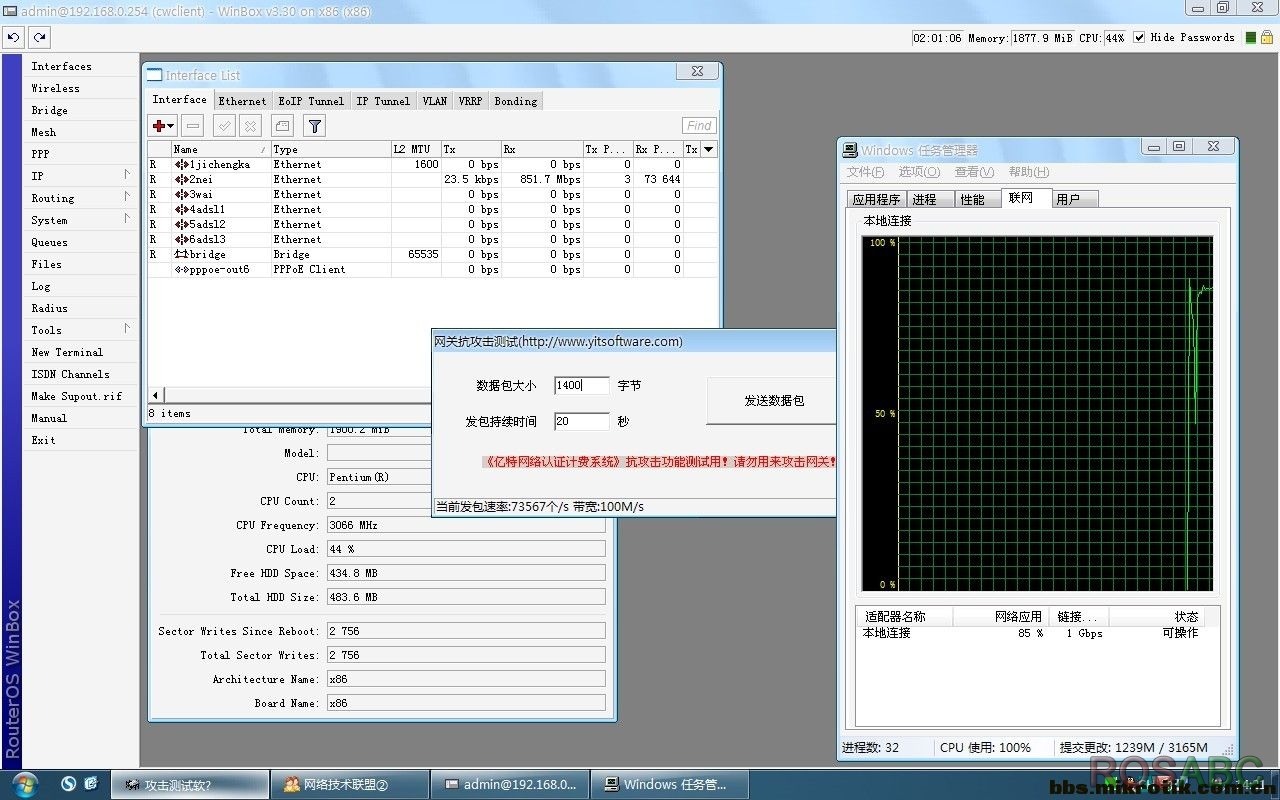1280x800 pixels.
Task: Select the 4adsl1 interface row
Action: (431, 209)
